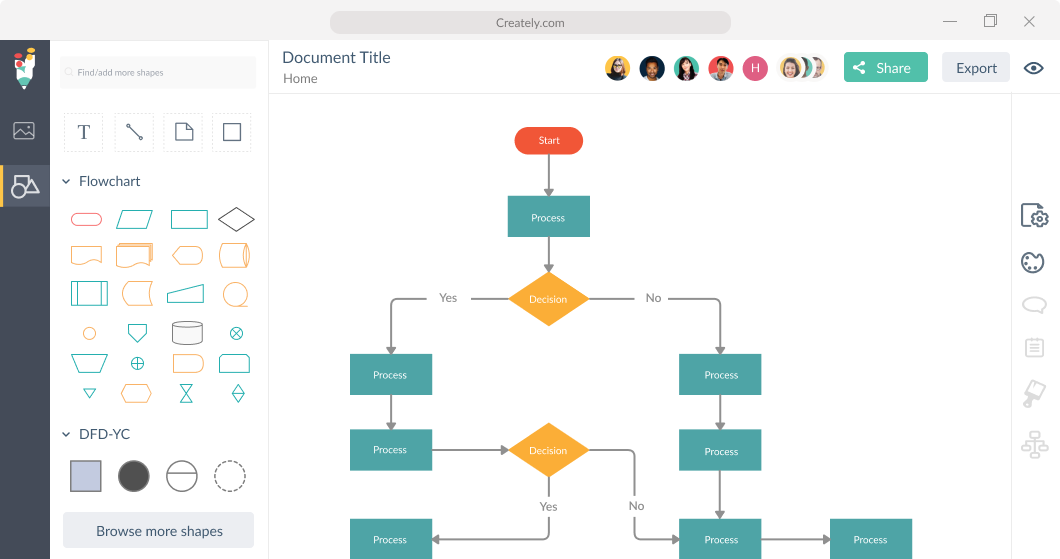Open document settings gear panel
This screenshot has height=559, width=1060.
coord(1034,216)
